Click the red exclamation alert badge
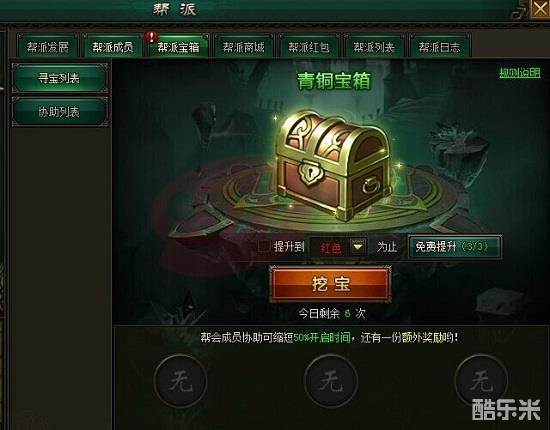Image resolution: width=550 pixels, height=430 pixels. (152, 36)
